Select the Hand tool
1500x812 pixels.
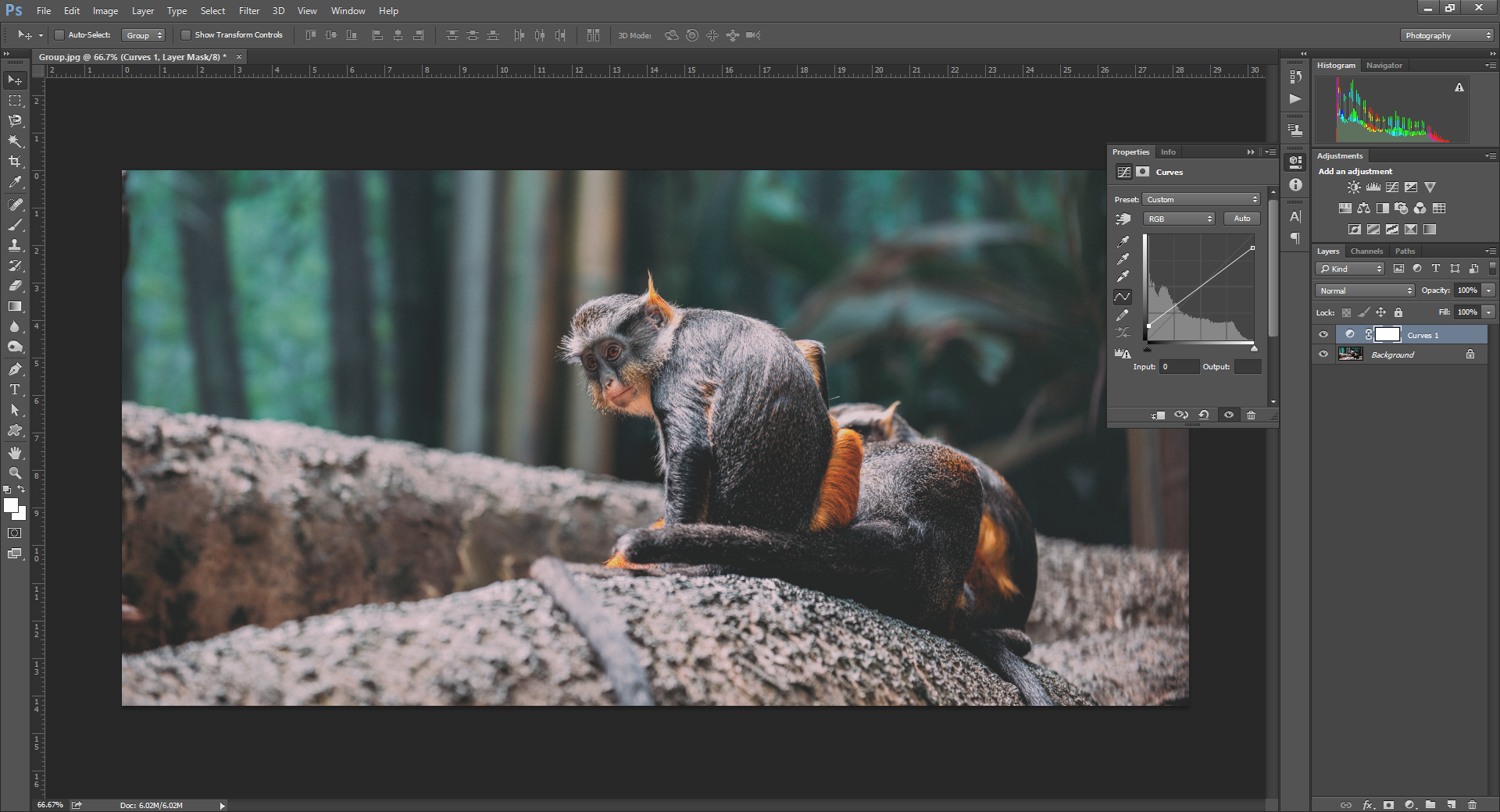15,453
